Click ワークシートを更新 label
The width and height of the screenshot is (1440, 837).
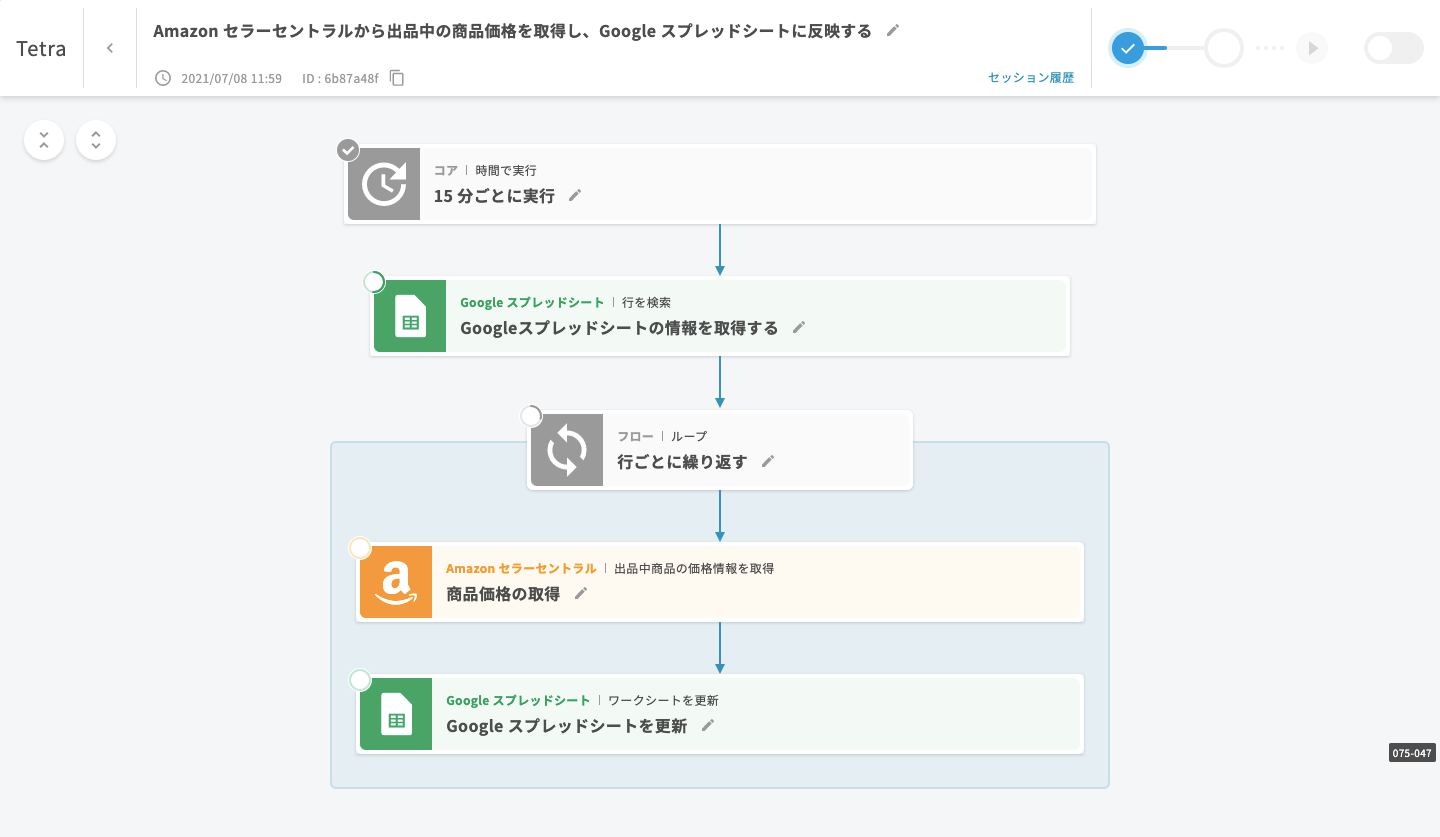tap(663, 700)
